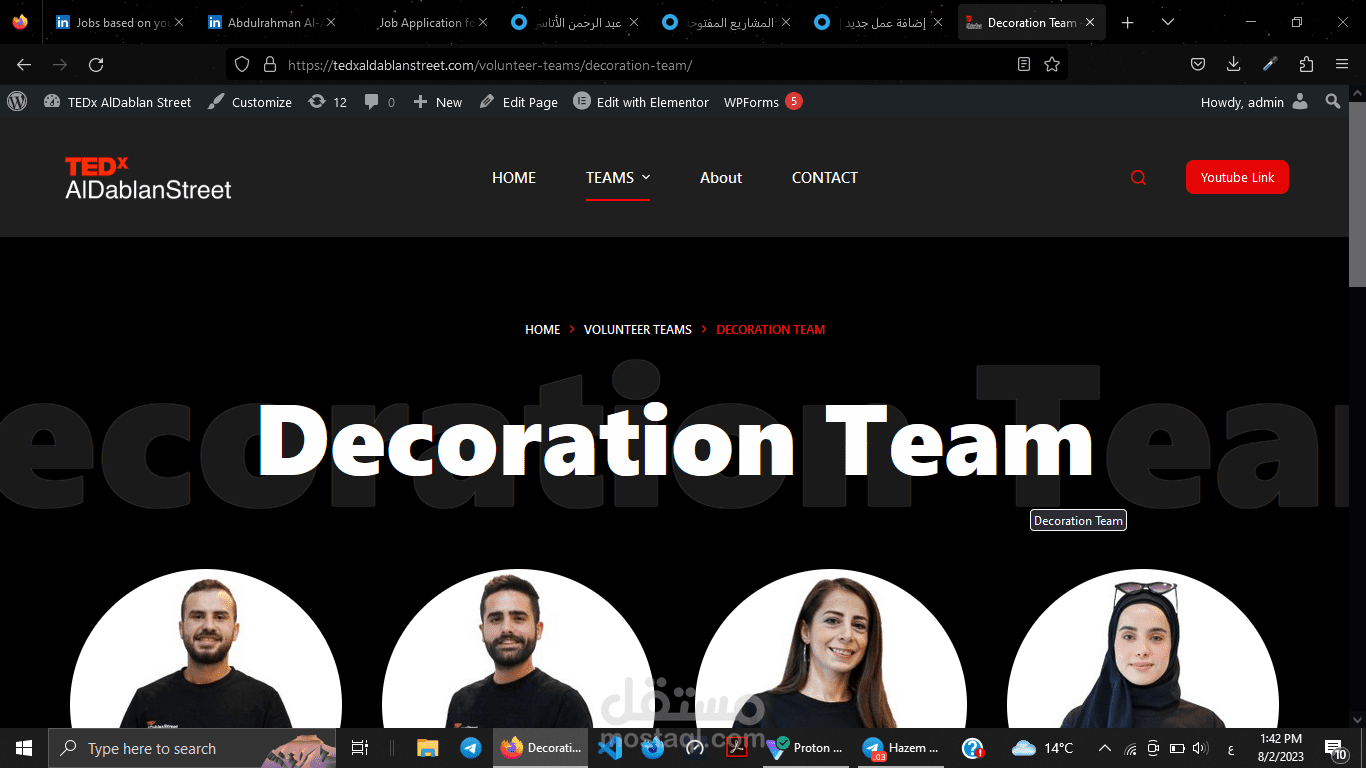
Task: Open the Firefox Downloads panel
Action: click(x=1234, y=64)
